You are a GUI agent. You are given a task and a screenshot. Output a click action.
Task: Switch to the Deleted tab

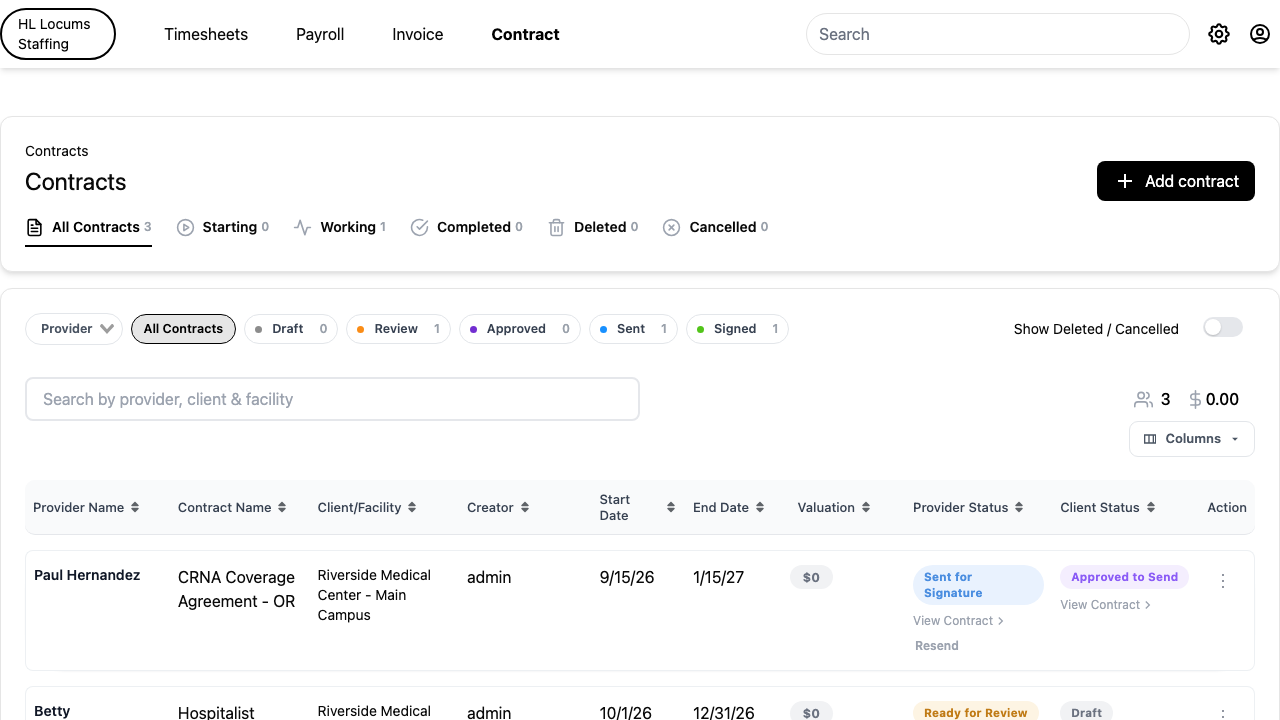tap(593, 227)
